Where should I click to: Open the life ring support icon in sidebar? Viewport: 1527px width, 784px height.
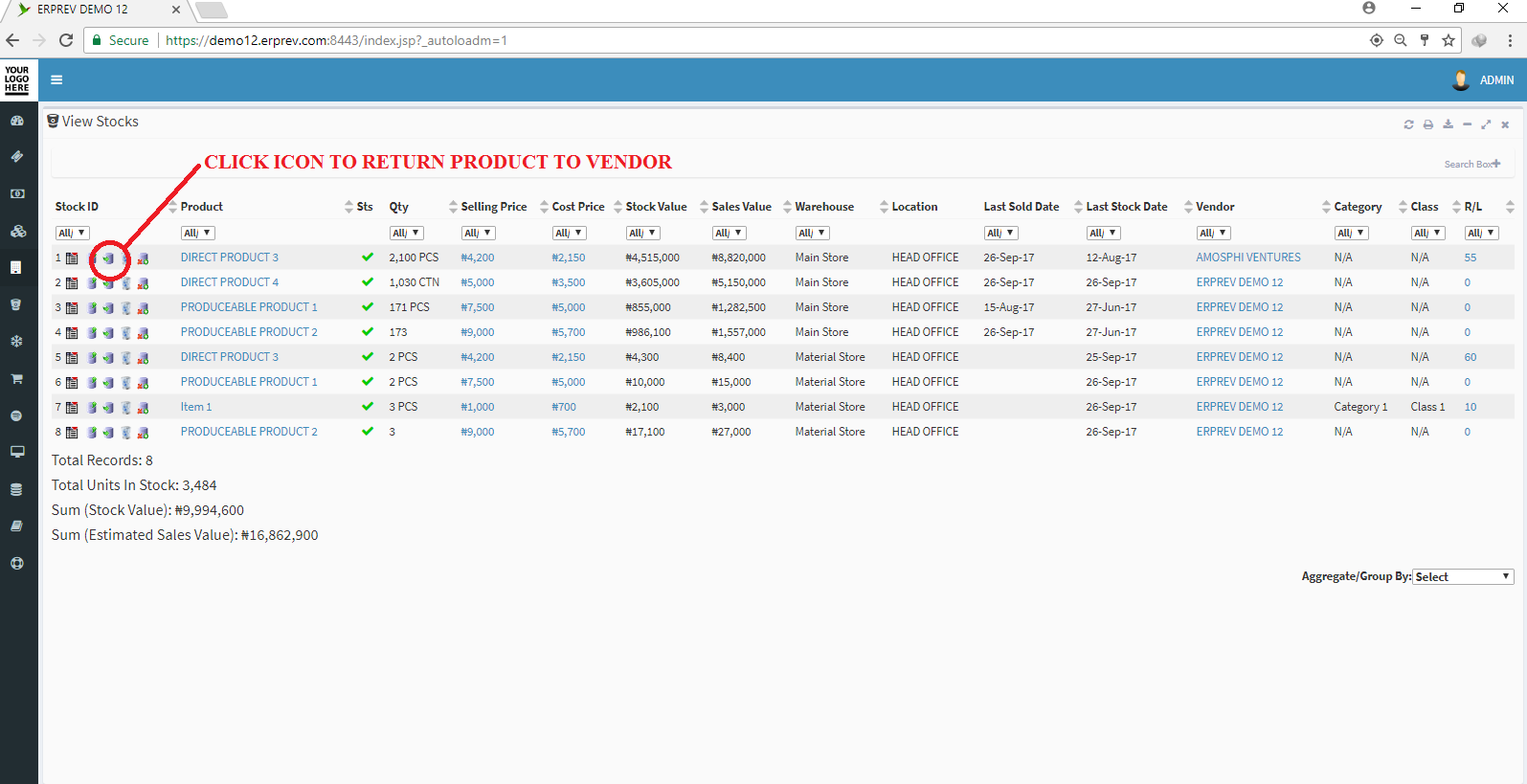17,563
